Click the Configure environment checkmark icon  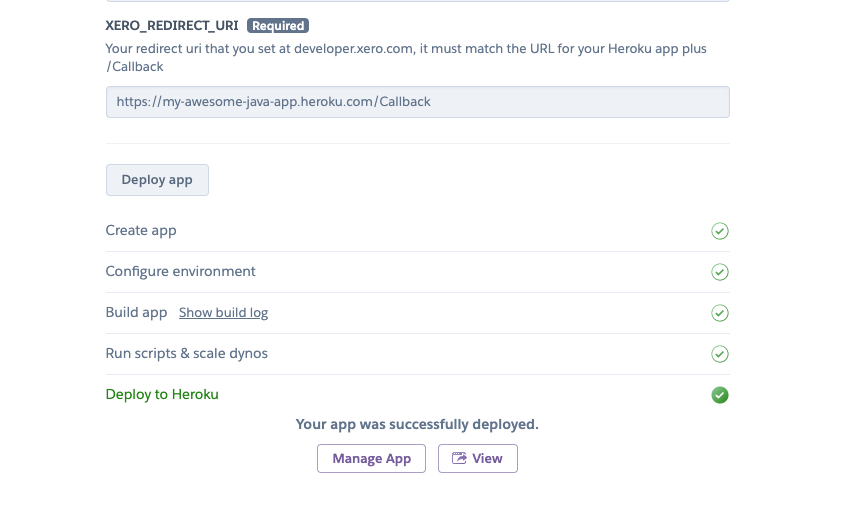point(720,272)
